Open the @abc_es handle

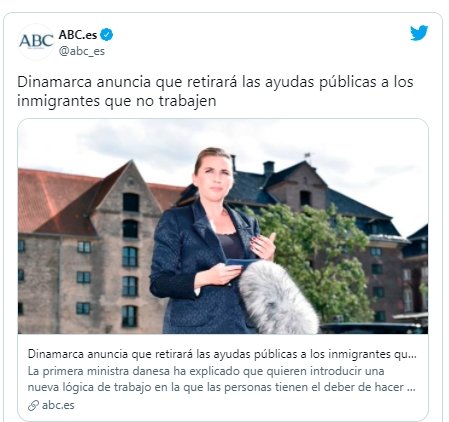pyautogui.click(x=82, y=51)
